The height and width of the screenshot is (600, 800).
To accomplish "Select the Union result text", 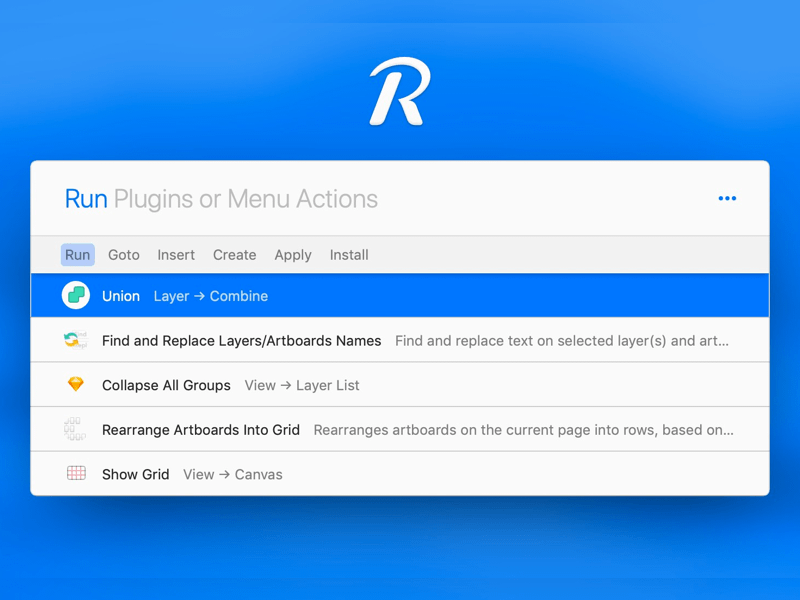I will (121, 296).
